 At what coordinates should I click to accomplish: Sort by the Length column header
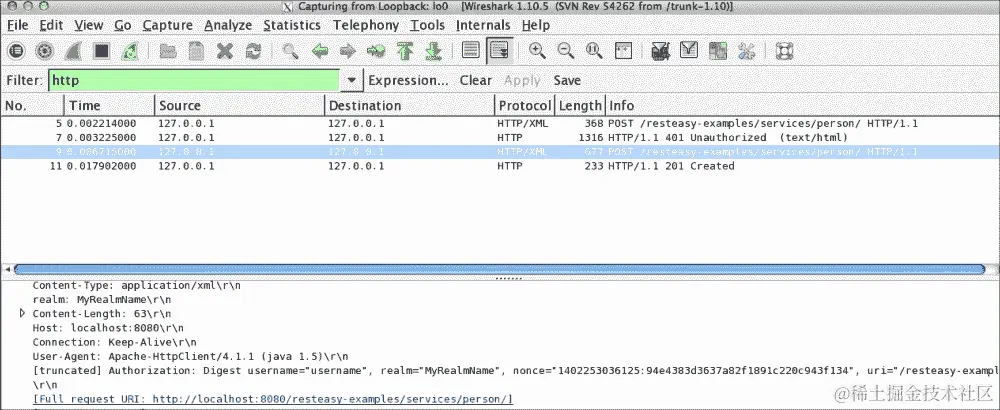click(580, 105)
